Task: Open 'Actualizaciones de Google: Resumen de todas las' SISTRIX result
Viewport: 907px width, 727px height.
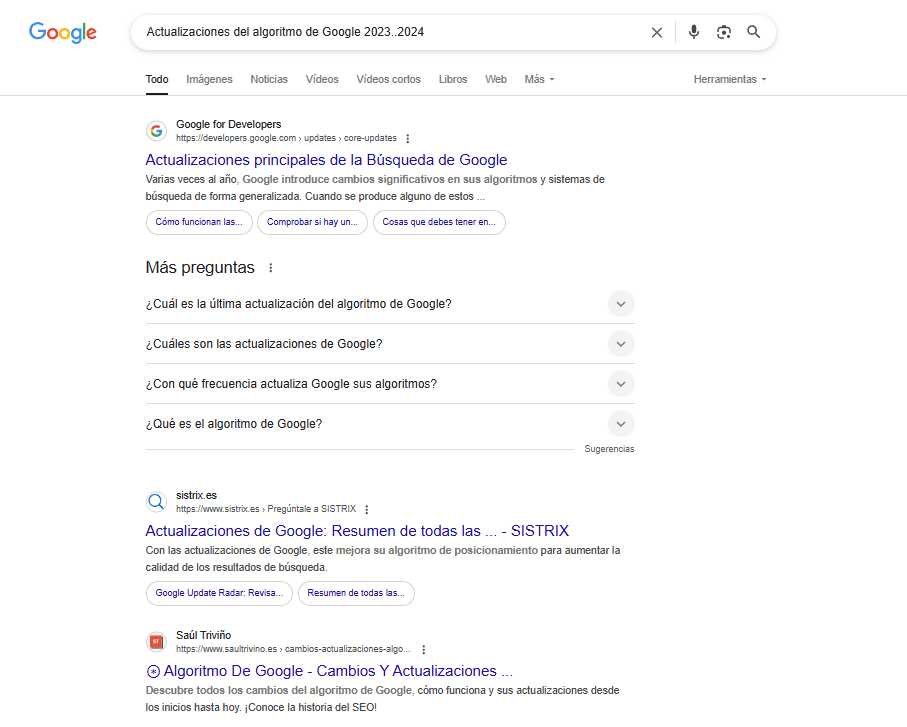Action: pyautogui.click(x=357, y=531)
